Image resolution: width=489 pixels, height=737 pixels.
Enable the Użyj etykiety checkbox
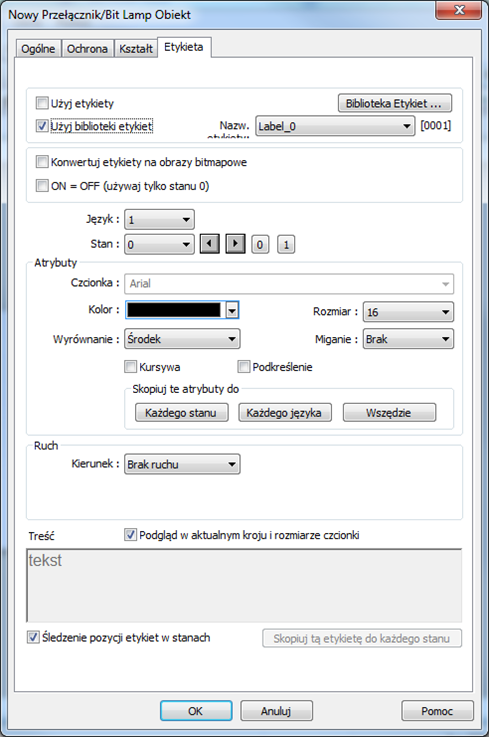[x=42, y=103]
